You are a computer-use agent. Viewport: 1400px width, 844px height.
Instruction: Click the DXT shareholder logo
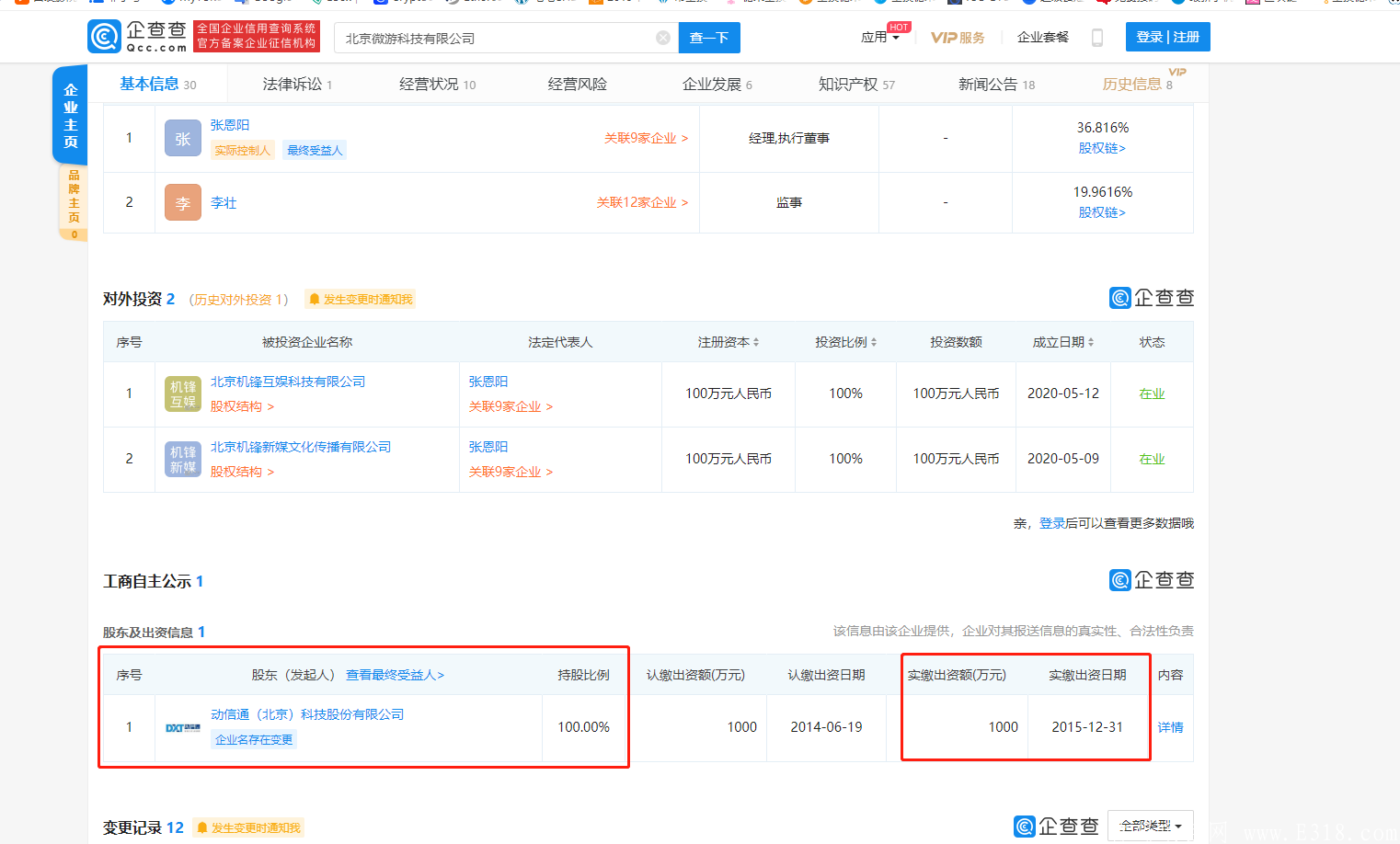[x=183, y=728]
